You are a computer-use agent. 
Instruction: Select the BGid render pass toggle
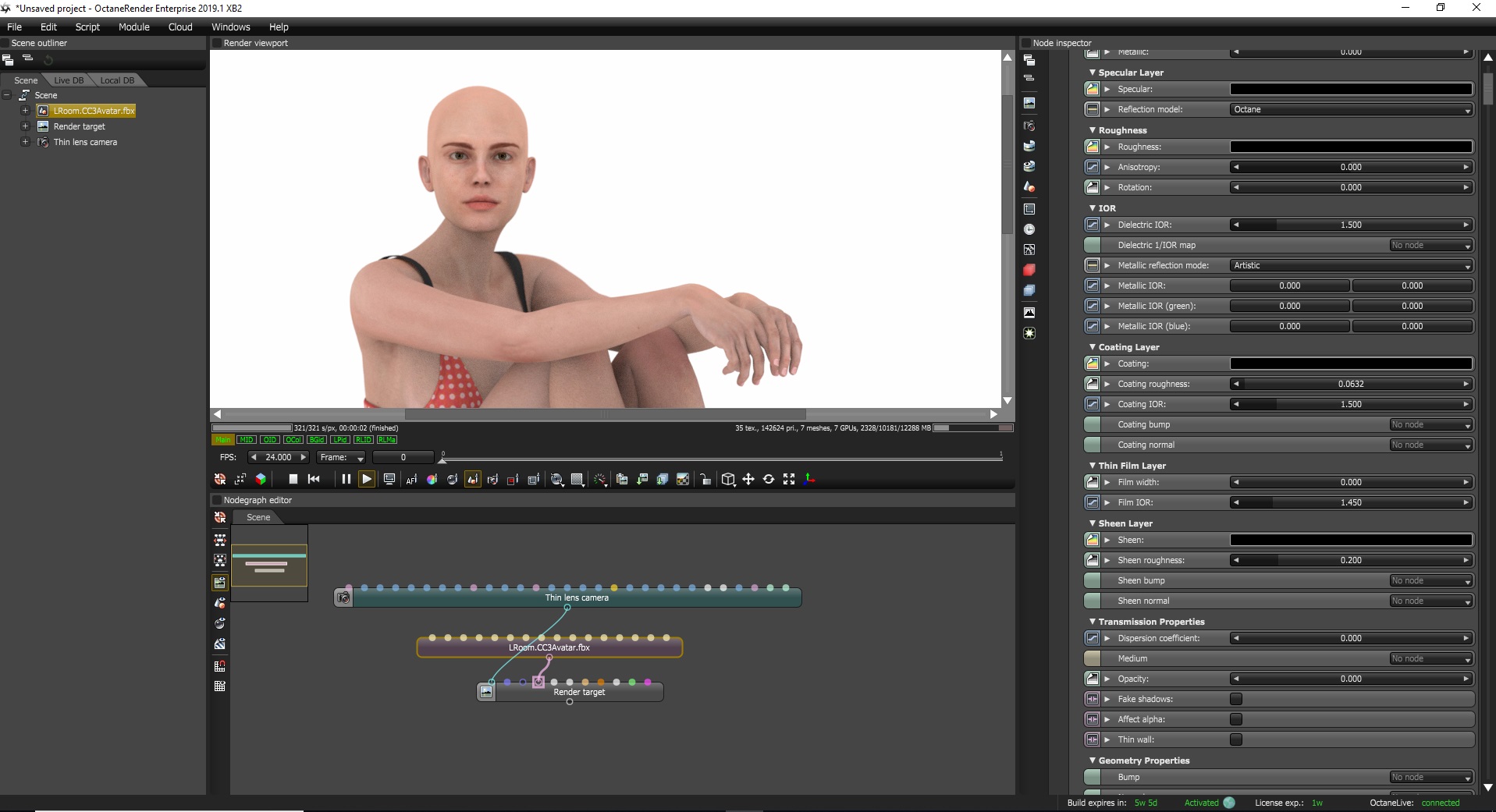317,440
